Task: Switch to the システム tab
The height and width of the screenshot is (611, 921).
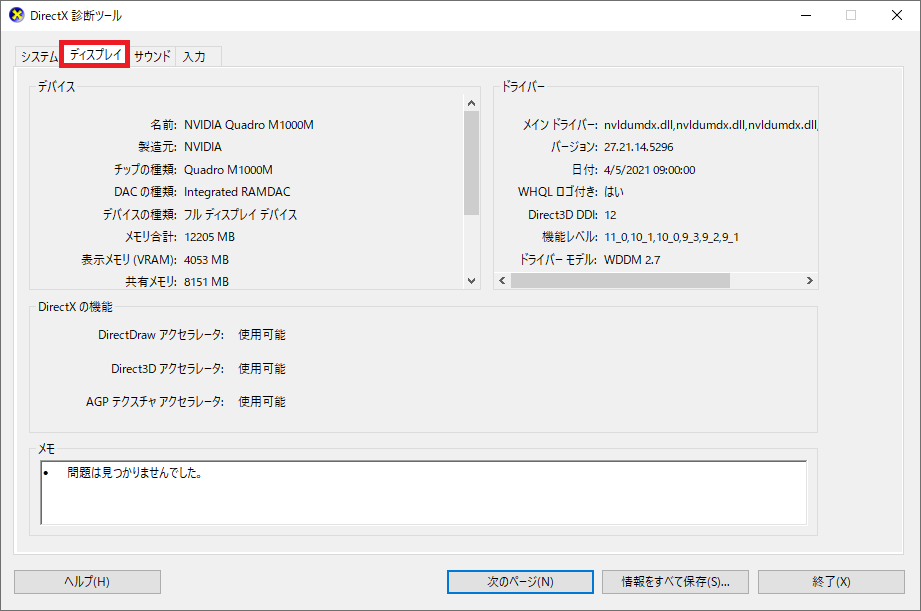Action: coord(39,57)
